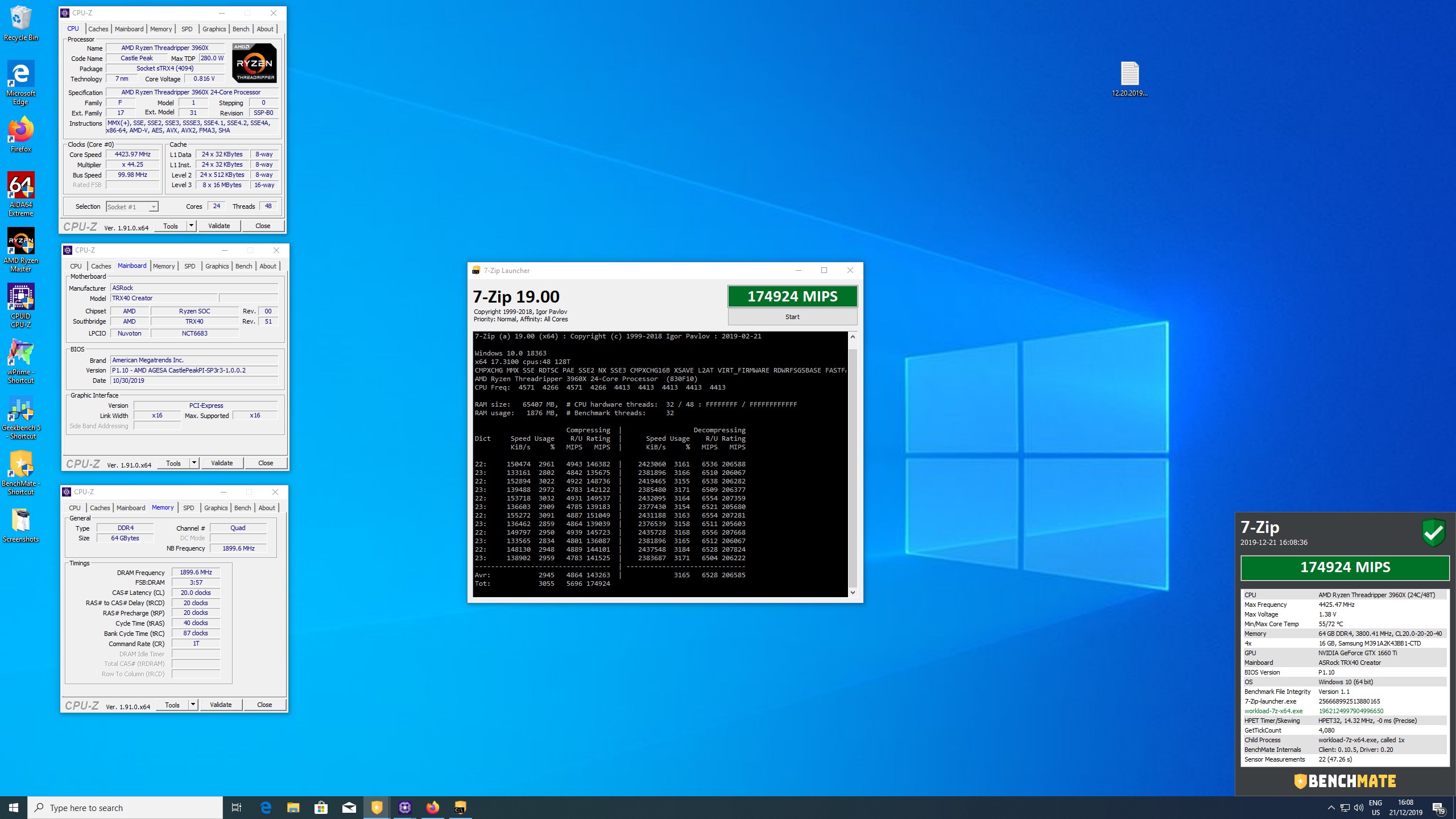
Task: Select Geekbench 5 Shortcut desktop icon
Action: point(21,417)
